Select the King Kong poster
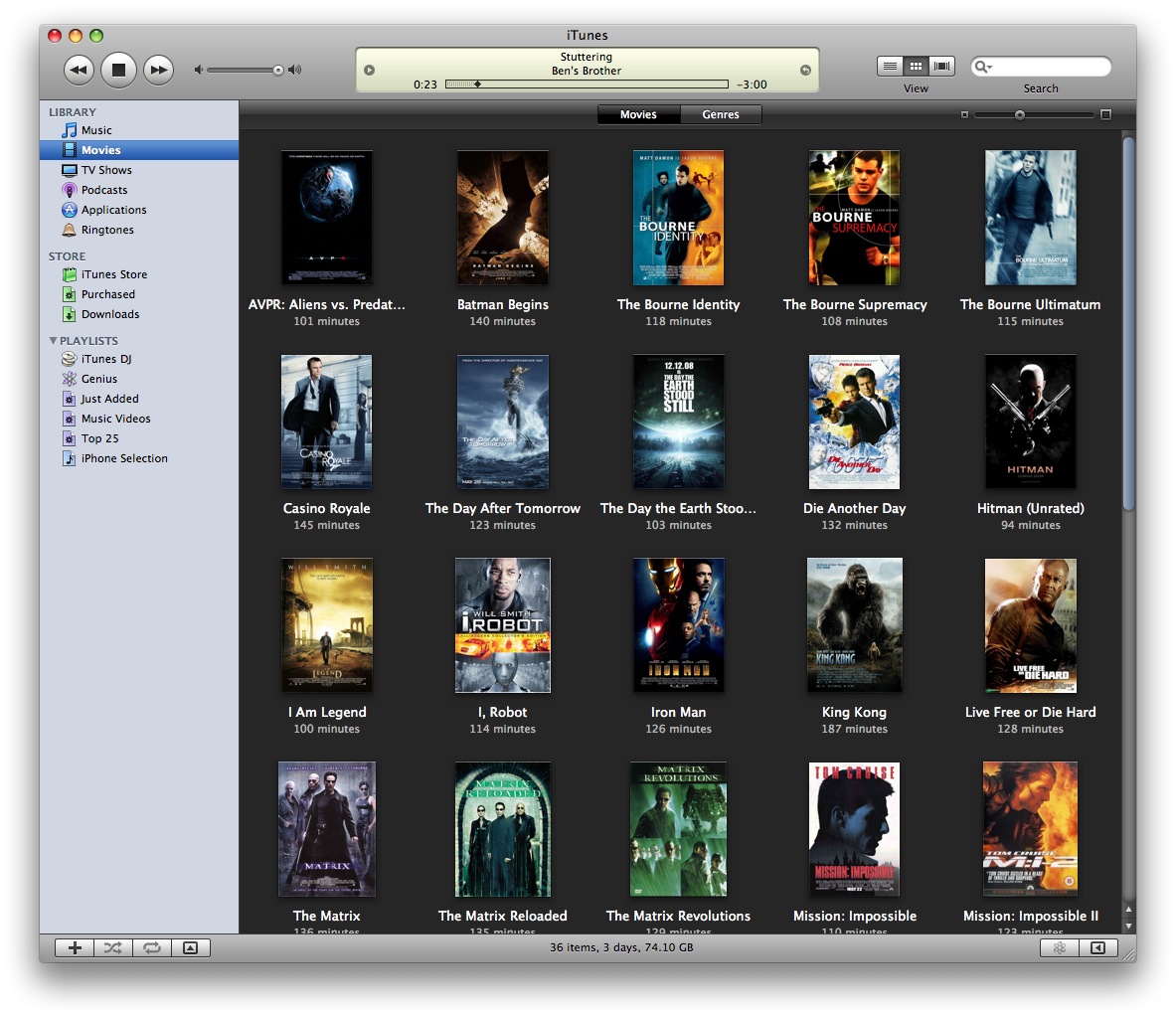Screen dimensions: 1176x1017 (854, 624)
